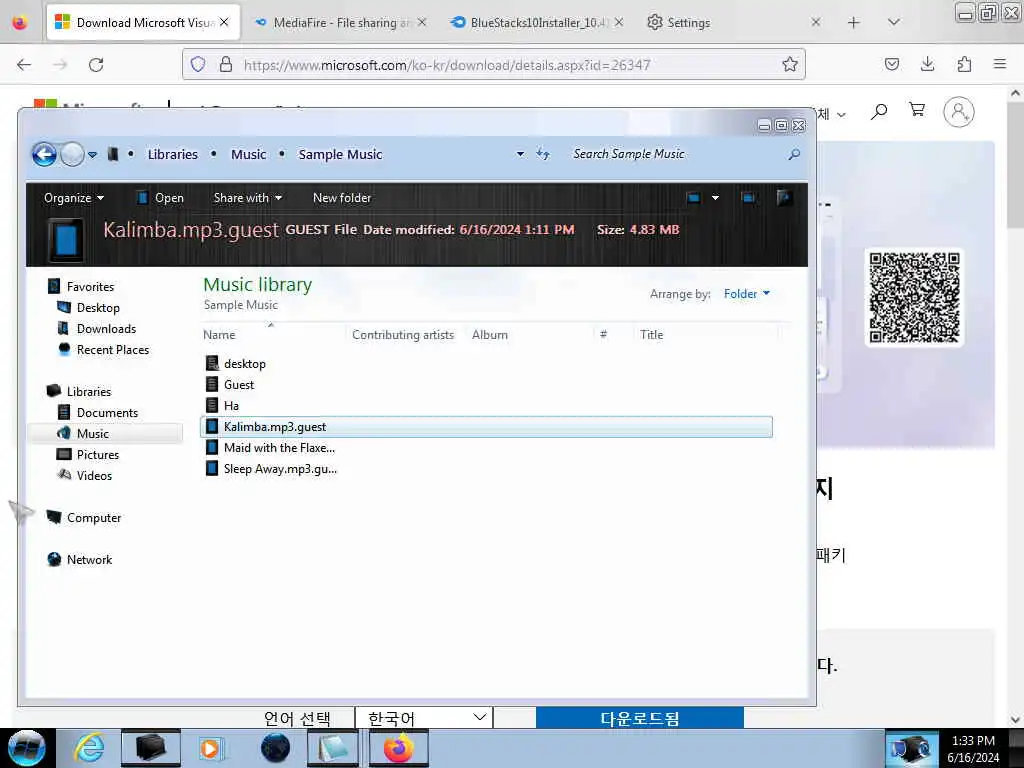
Task: Open Windows Start button
Action: tap(27, 748)
